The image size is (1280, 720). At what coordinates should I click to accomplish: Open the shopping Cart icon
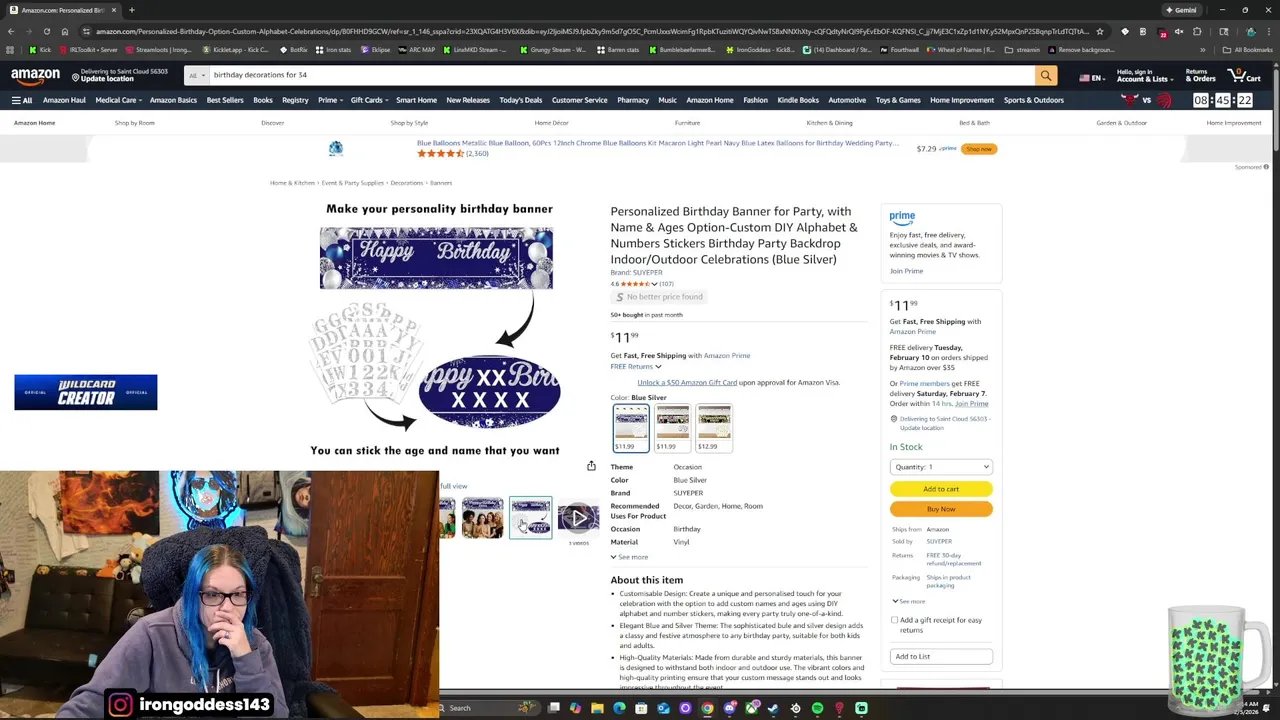click(x=1244, y=75)
